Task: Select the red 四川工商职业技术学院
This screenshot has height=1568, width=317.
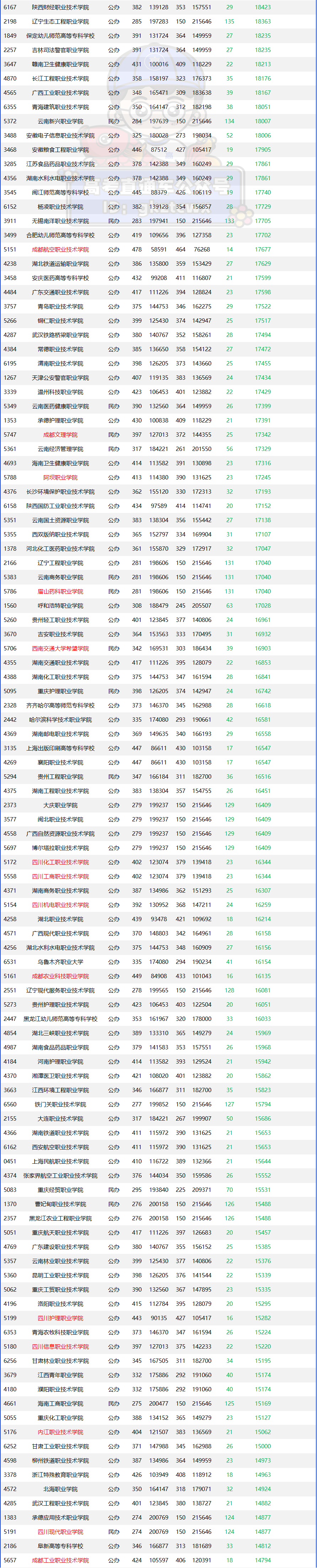Action: pos(60,877)
